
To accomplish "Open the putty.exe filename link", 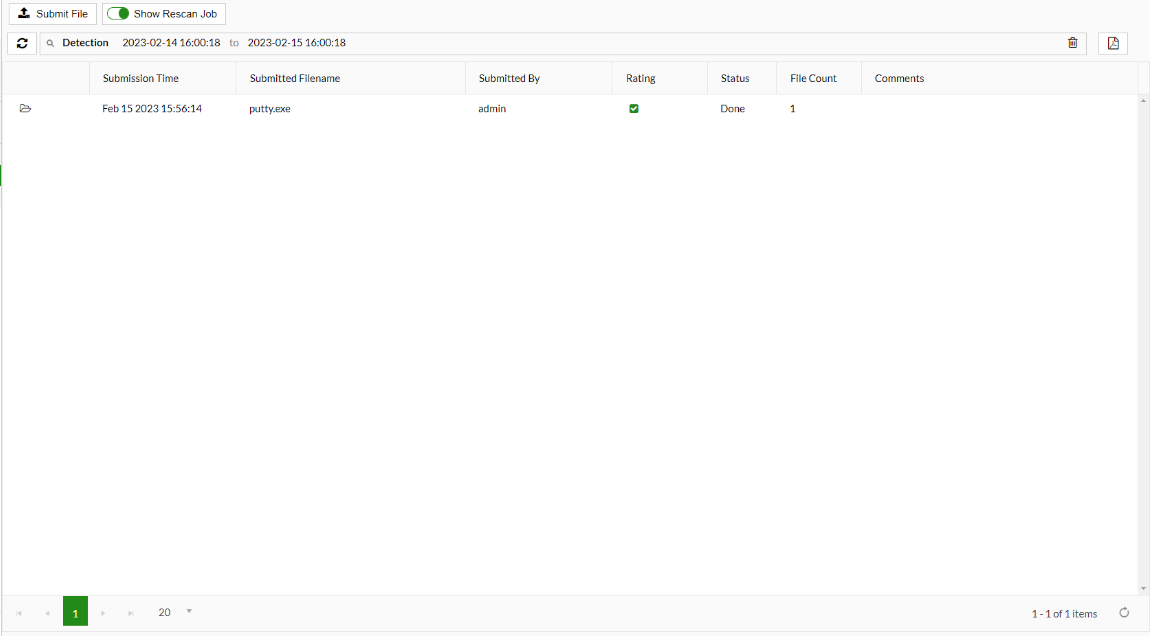I will click(x=269, y=108).
